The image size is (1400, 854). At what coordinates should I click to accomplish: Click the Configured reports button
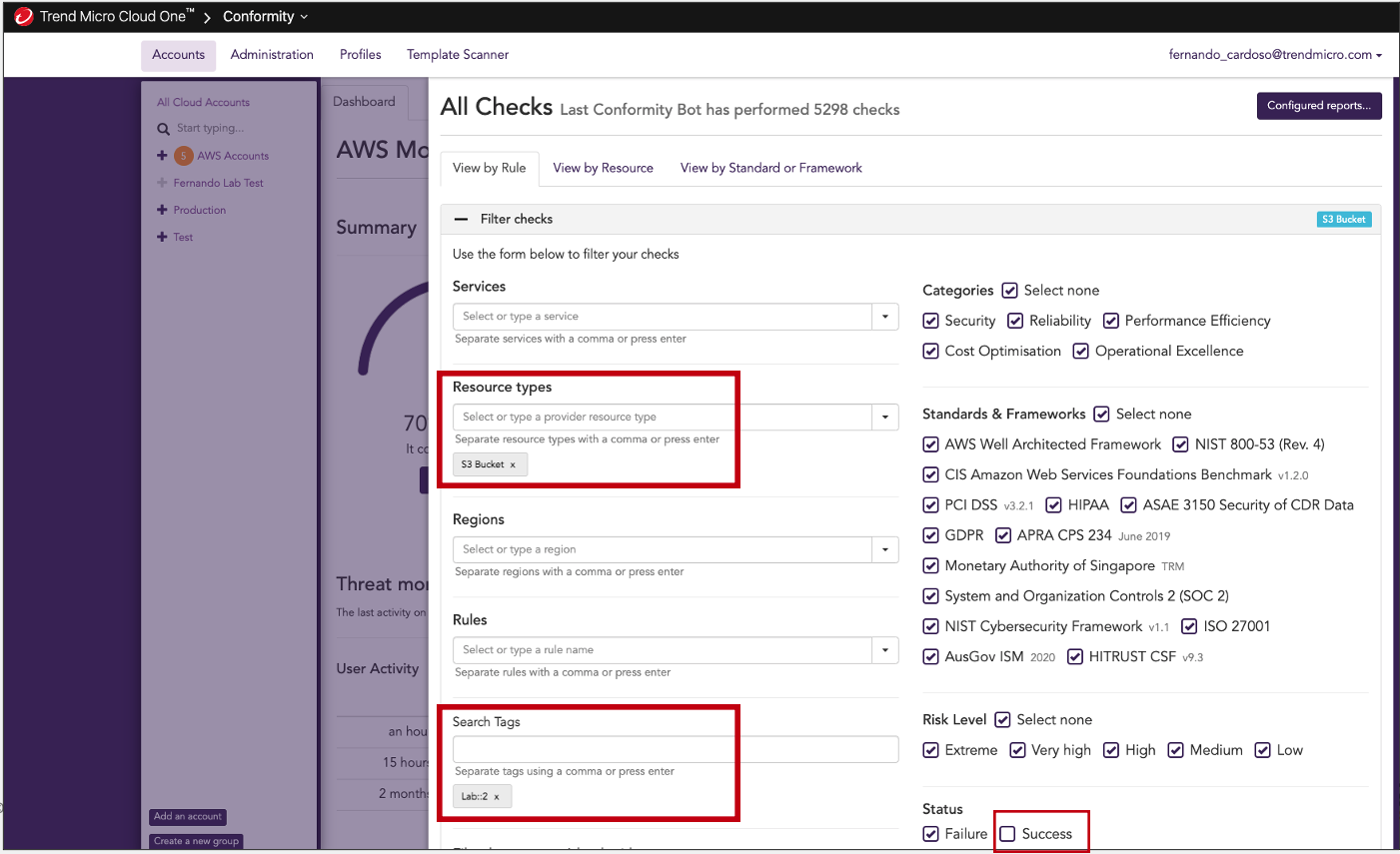pyautogui.click(x=1319, y=106)
